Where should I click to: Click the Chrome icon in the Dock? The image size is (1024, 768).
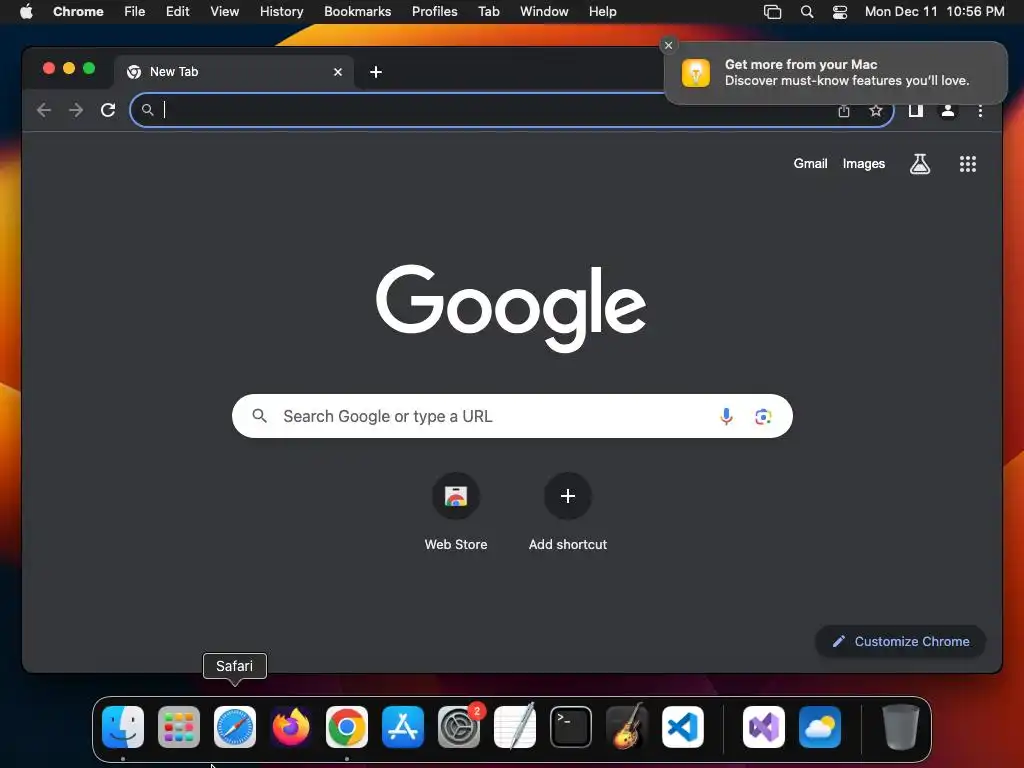click(347, 727)
